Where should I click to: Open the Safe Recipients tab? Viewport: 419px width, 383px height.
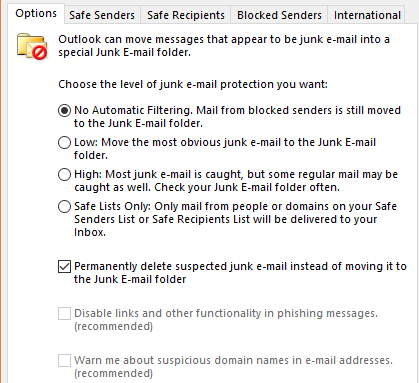[x=186, y=15]
